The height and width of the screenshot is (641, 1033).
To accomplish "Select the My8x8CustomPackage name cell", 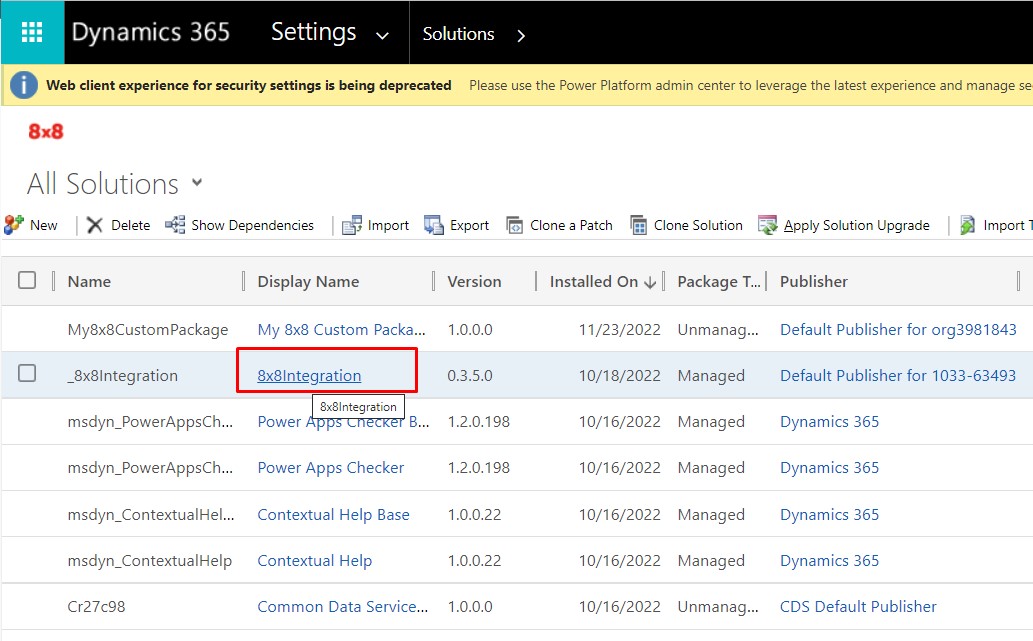I will tap(148, 329).
